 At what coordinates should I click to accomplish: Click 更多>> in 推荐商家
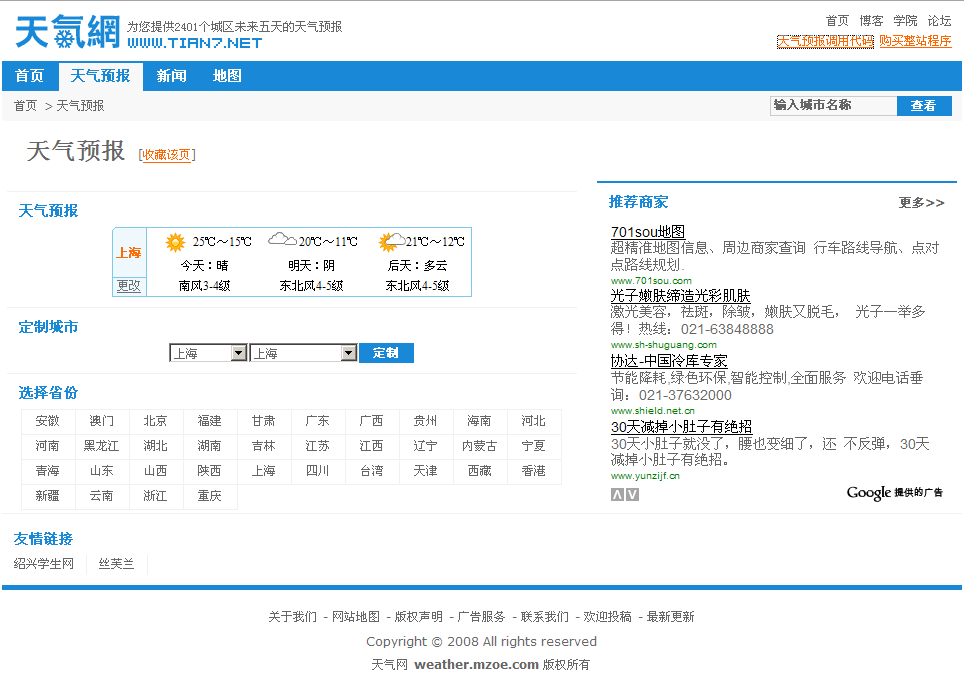pyautogui.click(x=921, y=203)
